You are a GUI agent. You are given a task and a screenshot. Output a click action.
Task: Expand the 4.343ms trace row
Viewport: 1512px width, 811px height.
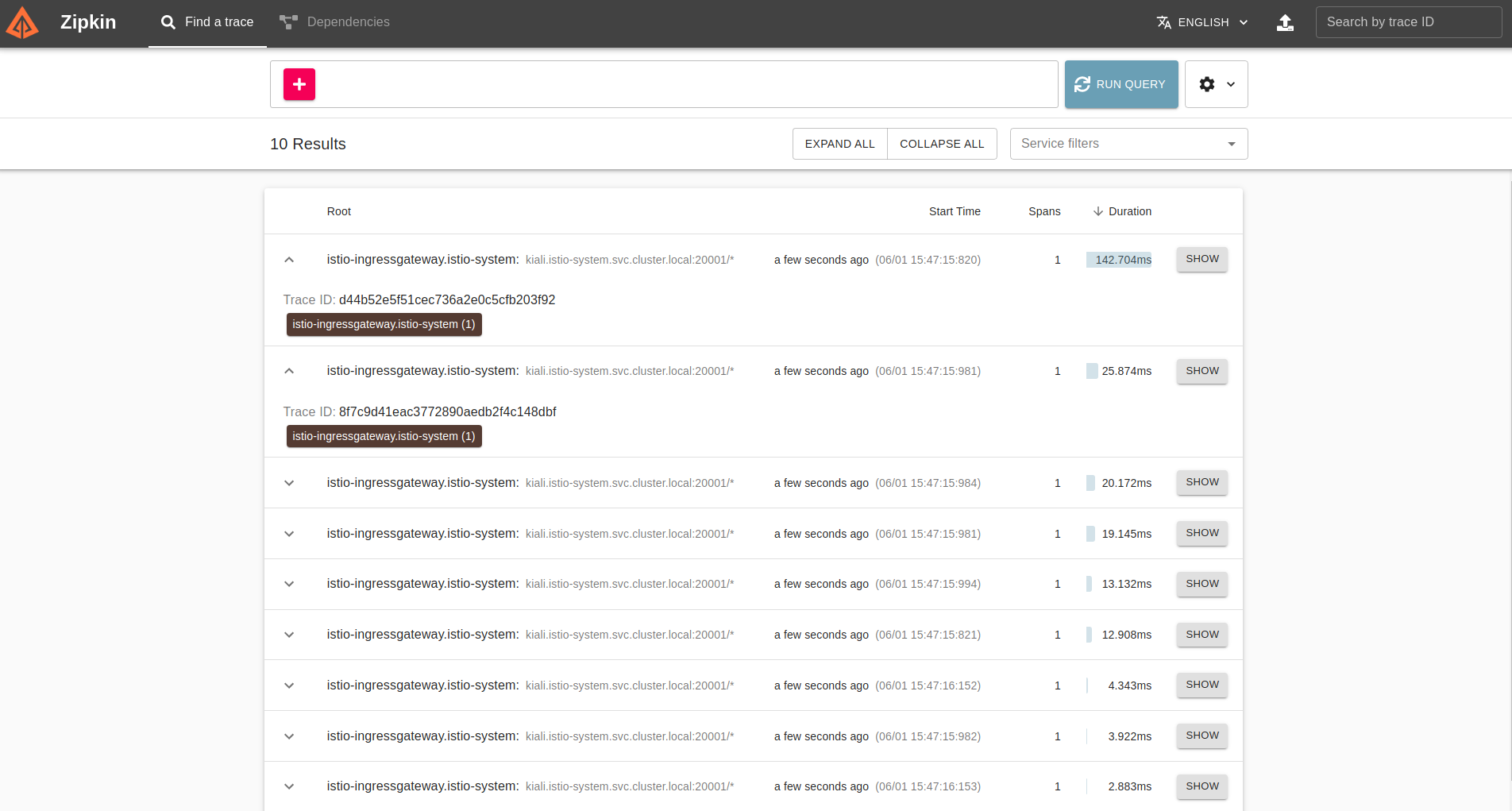[289, 685]
